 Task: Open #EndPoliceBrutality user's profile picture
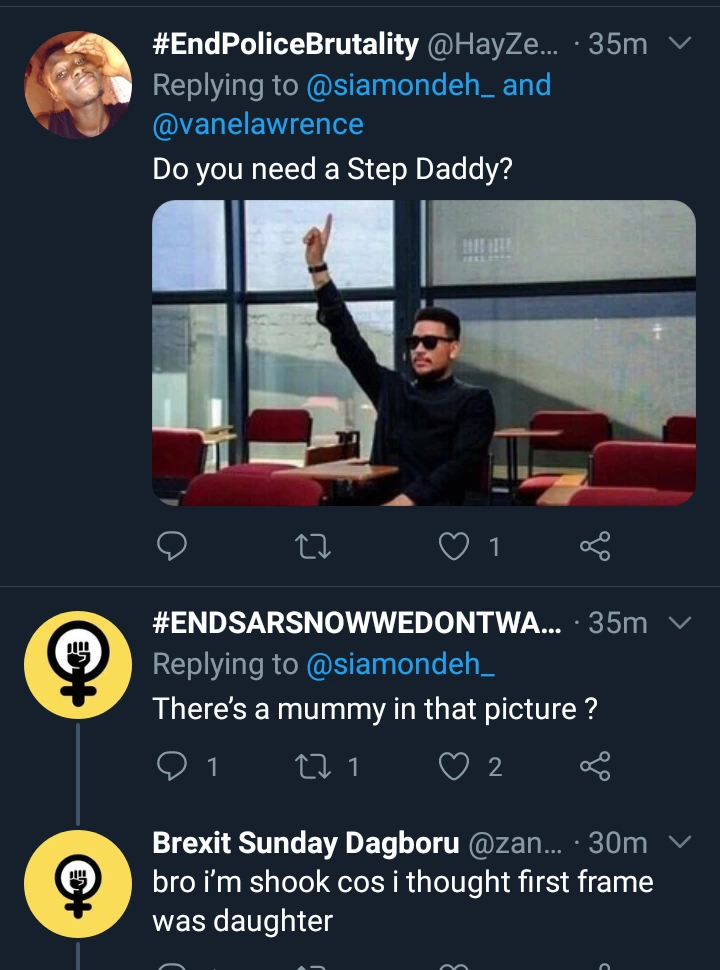click(x=77, y=84)
